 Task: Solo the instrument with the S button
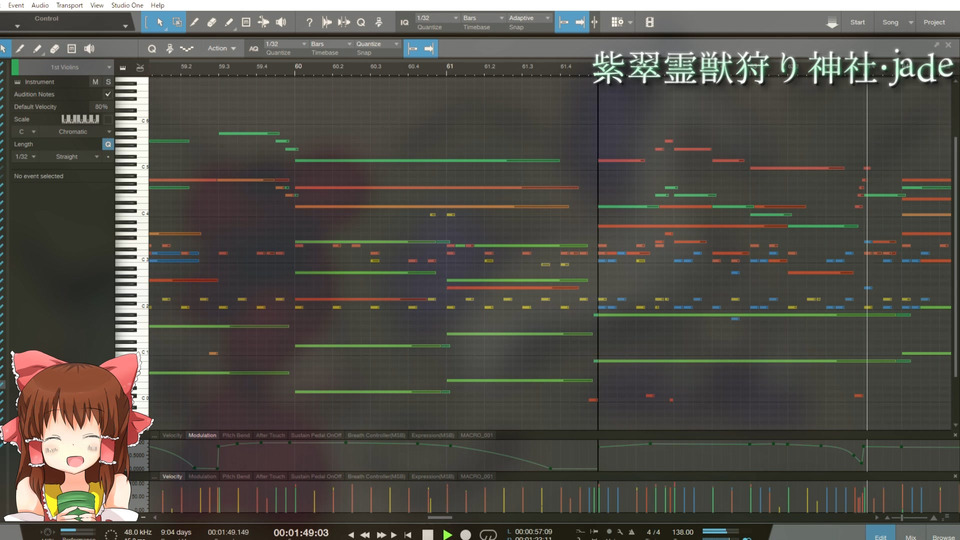coord(108,81)
